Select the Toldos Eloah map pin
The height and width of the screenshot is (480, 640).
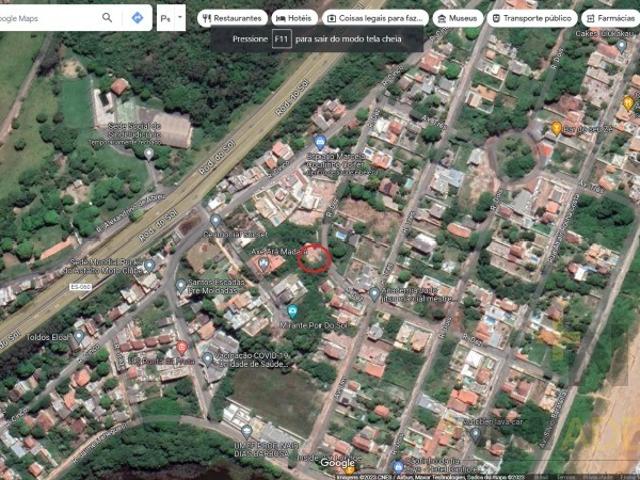[x=79, y=337]
